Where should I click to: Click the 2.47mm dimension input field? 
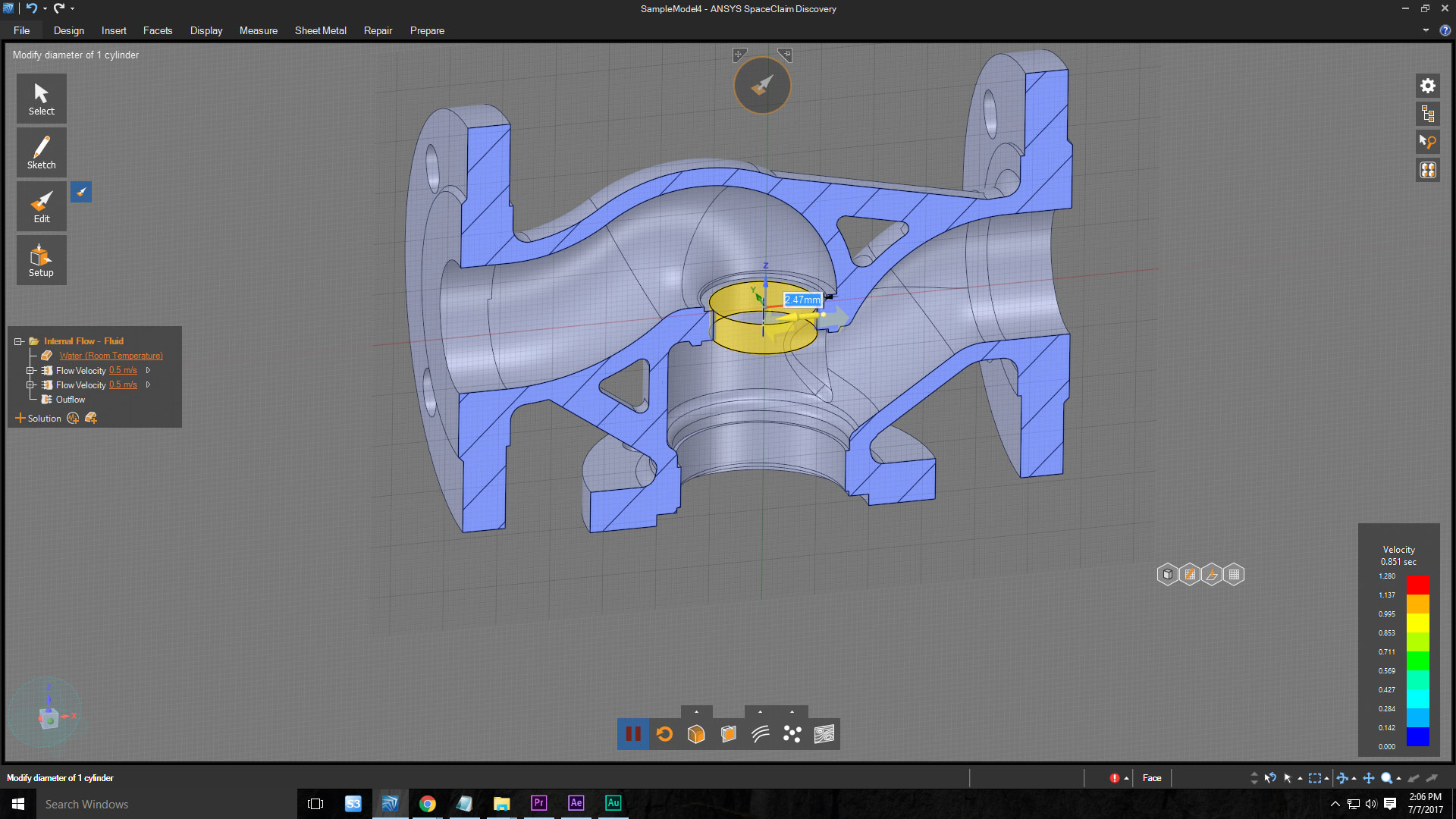pyautogui.click(x=802, y=300)
